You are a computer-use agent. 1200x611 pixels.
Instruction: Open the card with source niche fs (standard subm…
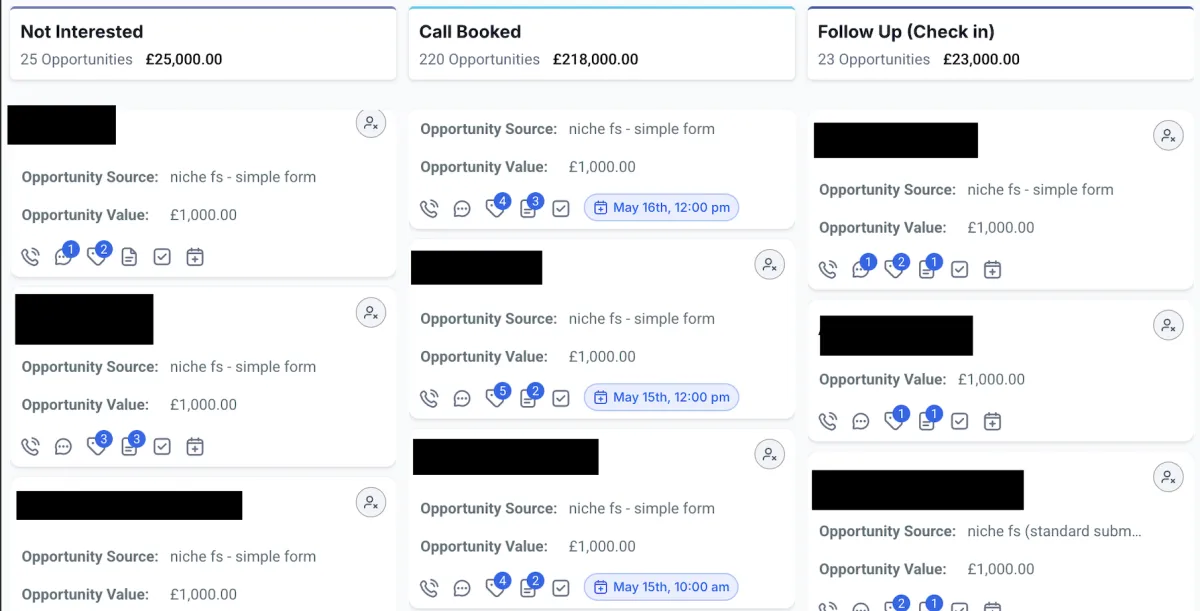tap(1000, 532)
